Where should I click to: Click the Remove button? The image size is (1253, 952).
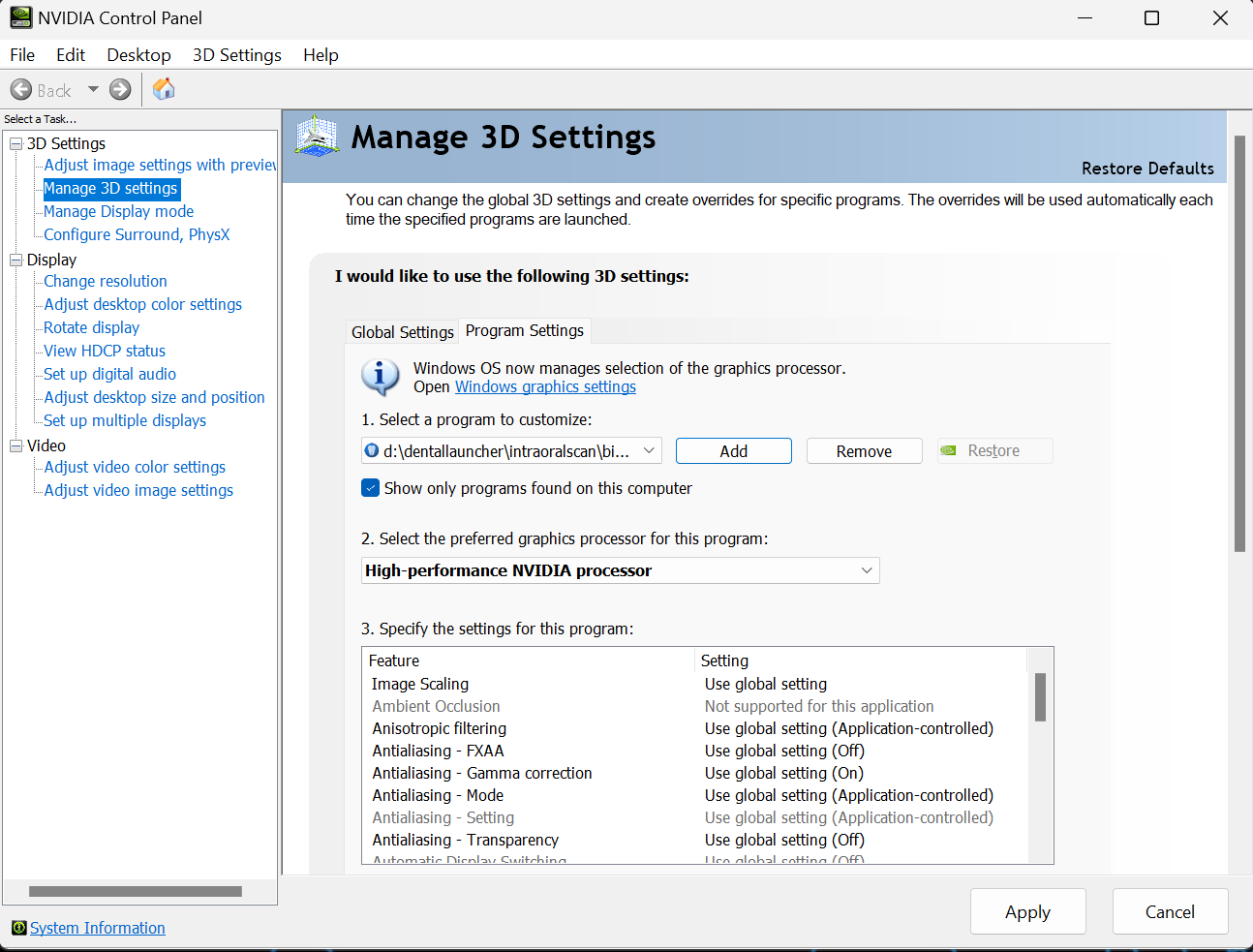pyautogui.click(x=865, y=451)
